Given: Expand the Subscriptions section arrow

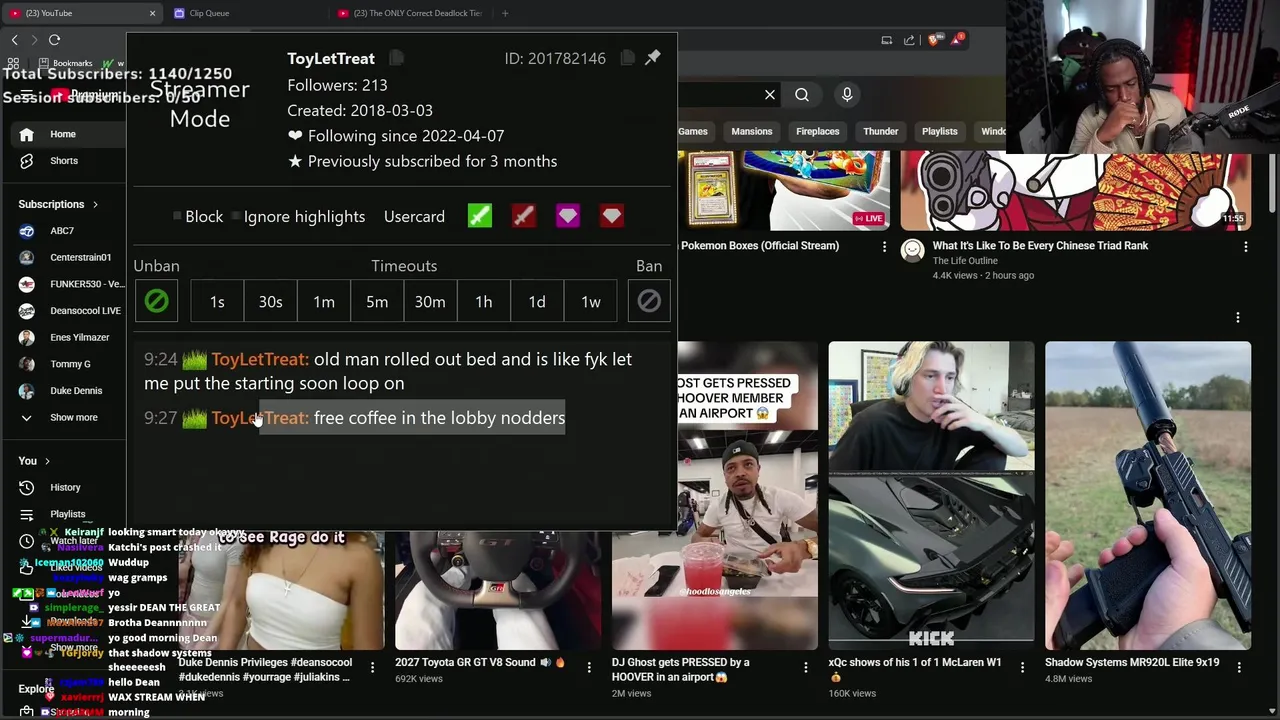Looking at the screenshot, I should click(x=95, y=204).
